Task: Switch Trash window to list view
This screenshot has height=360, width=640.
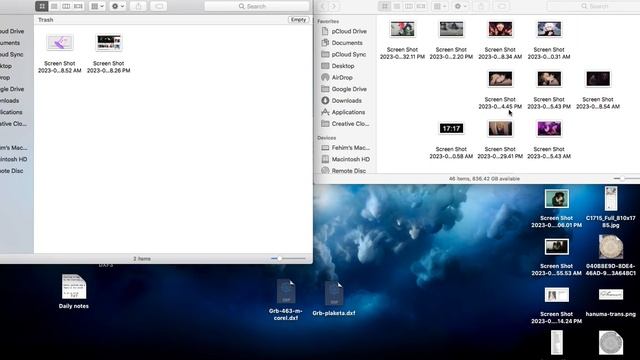Action: pyautogui.click(x=54, y=6)
